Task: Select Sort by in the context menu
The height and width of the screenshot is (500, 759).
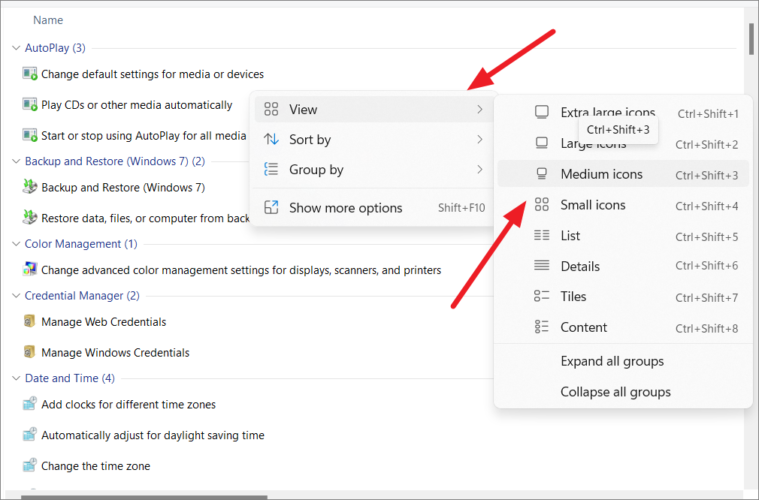Action: (374, 139)
